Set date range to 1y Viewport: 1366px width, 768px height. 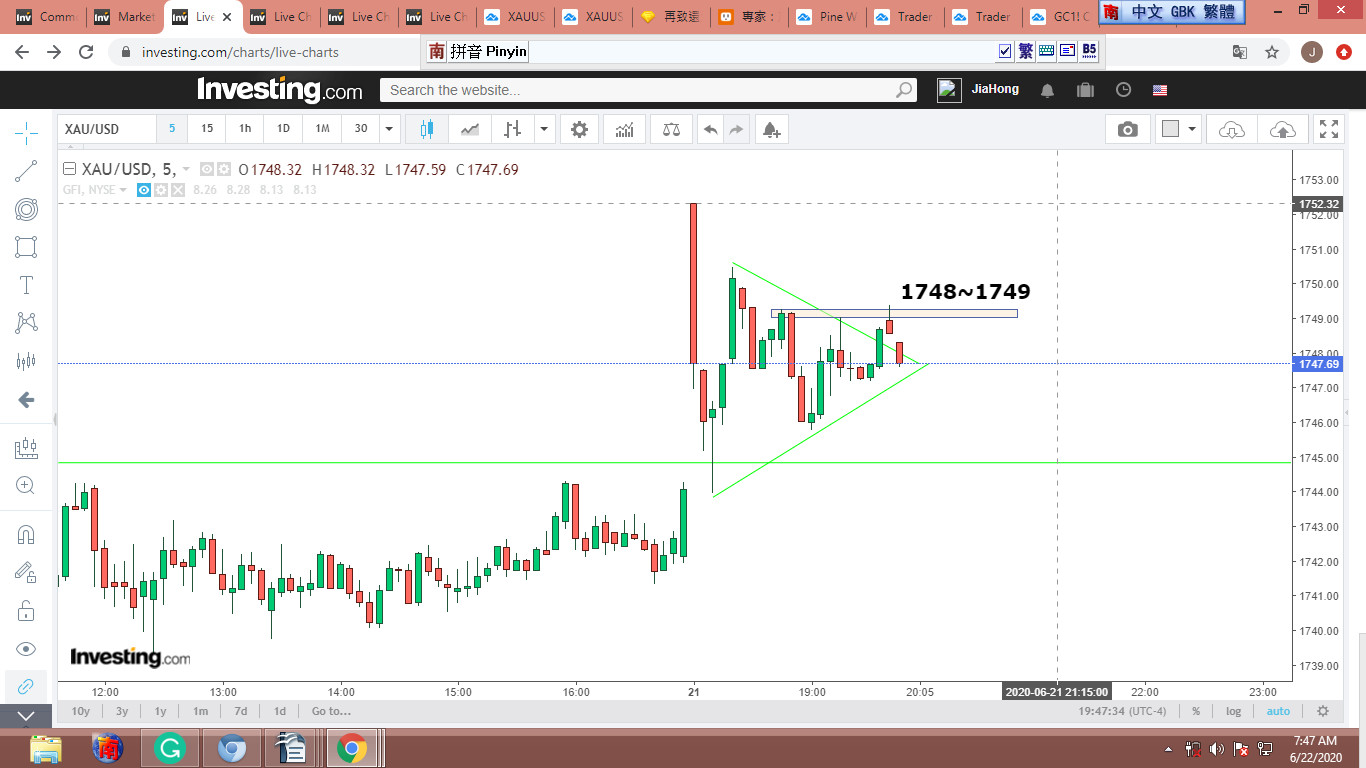point(160,711)
